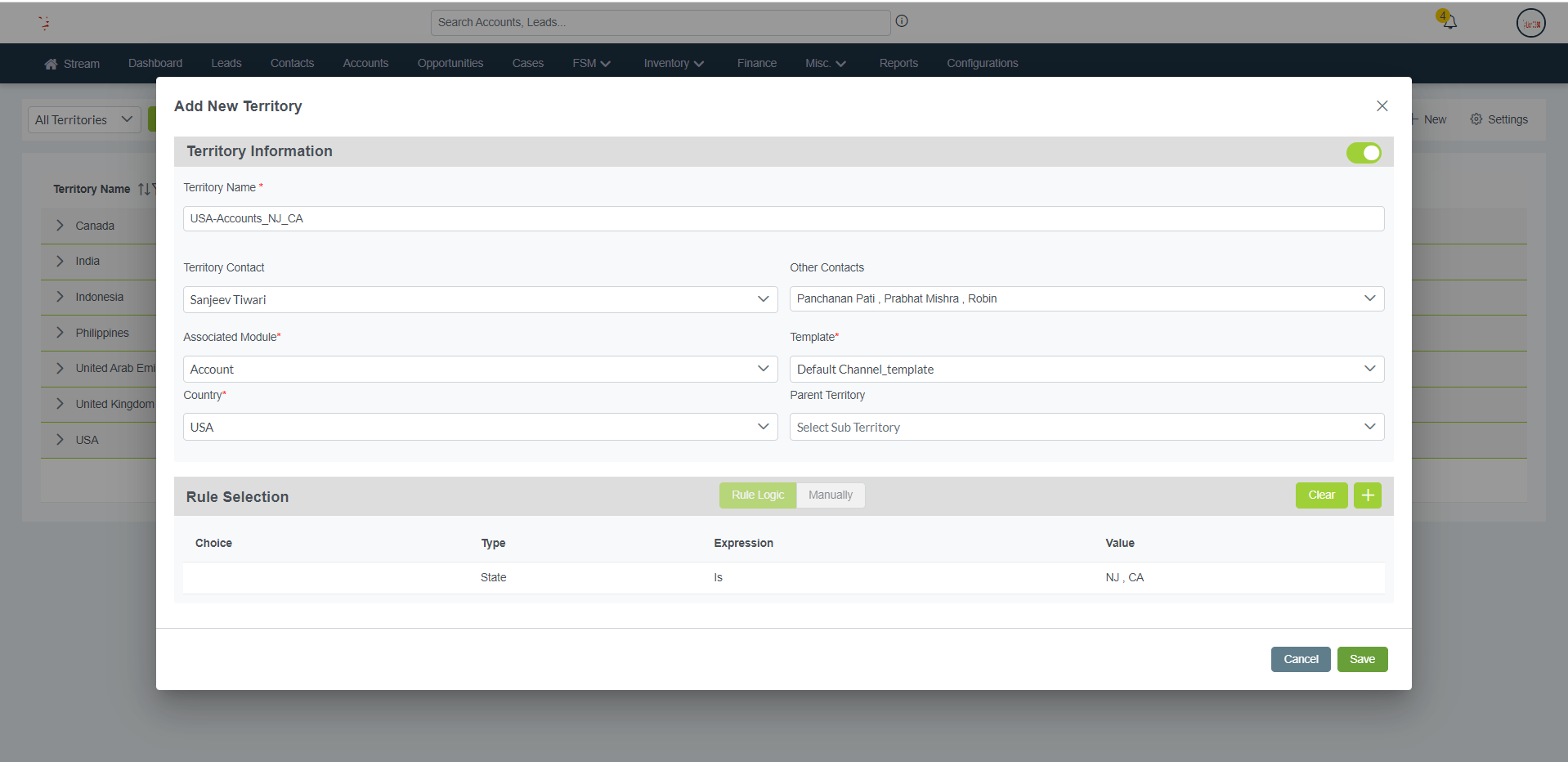Click the notification bell icon

pos(1449,21)
